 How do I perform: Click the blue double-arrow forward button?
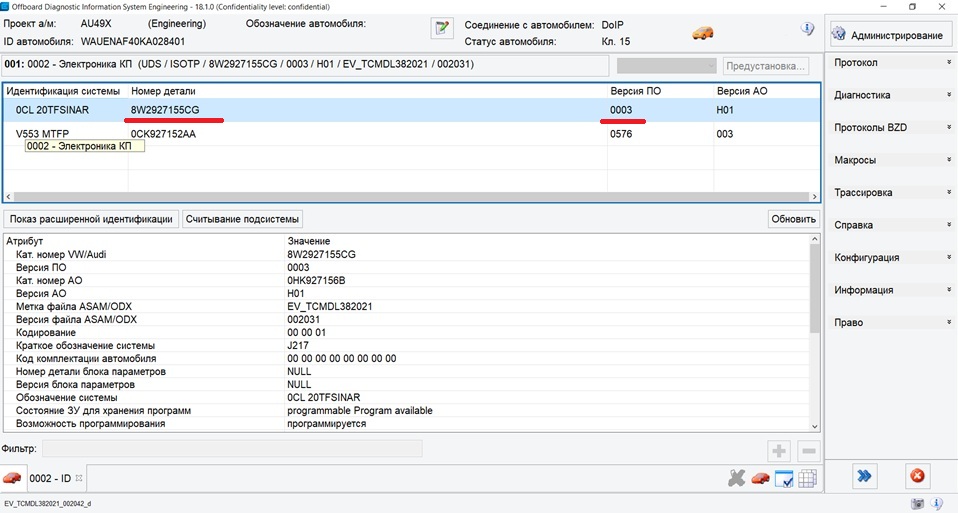point(865,476)
